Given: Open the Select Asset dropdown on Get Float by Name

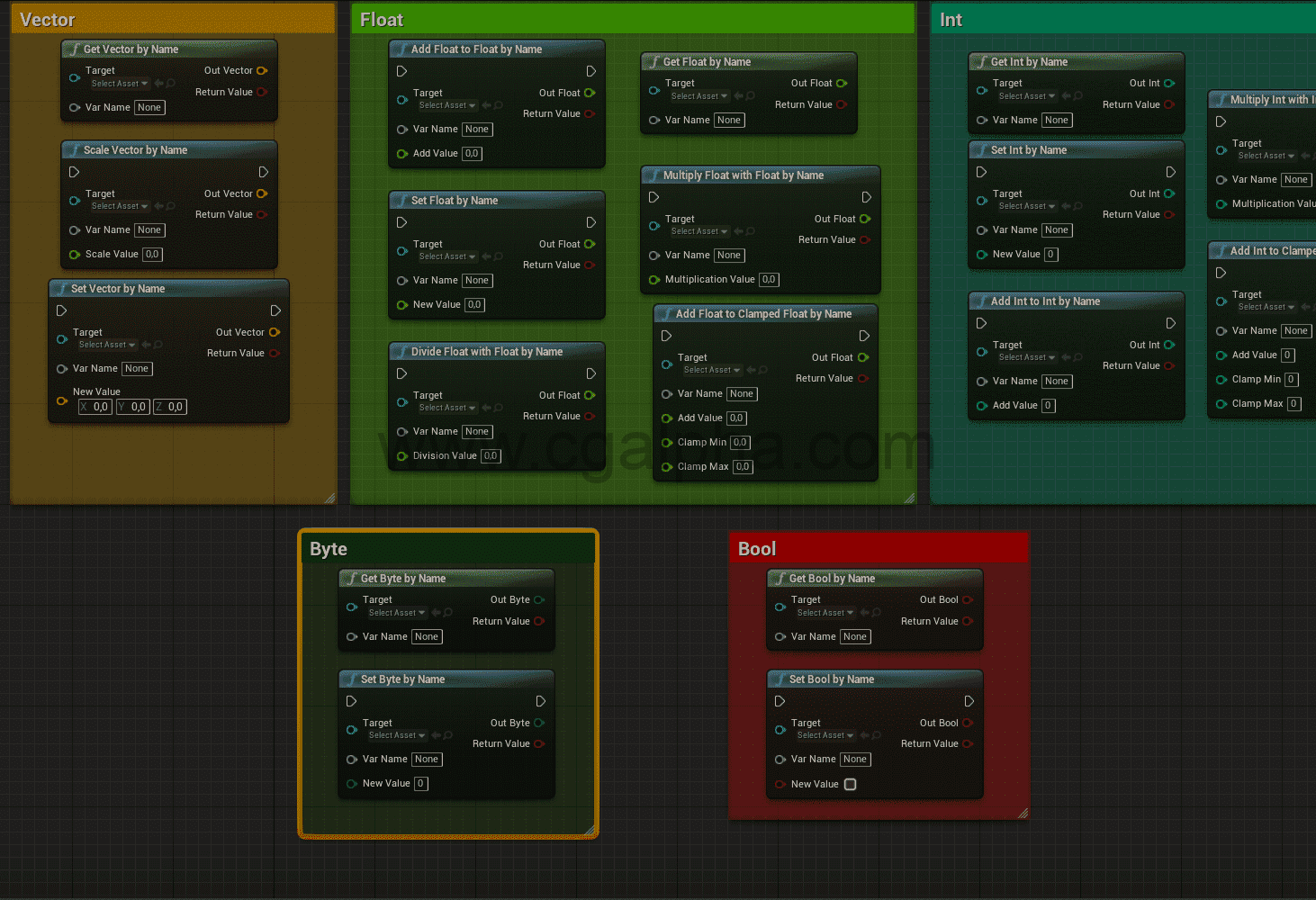Looking at the screenshot, I should coord(699,95).
